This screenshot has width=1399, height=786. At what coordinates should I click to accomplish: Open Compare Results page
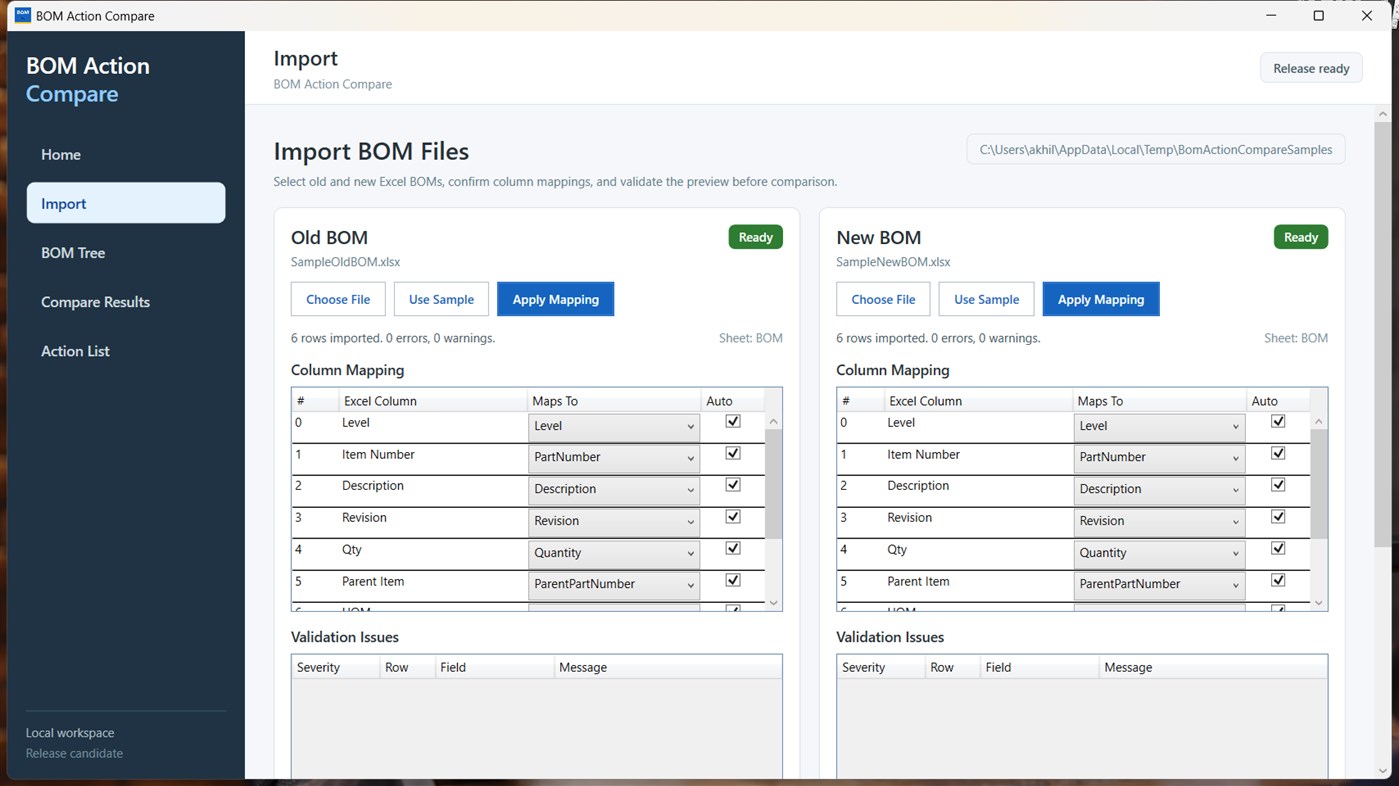126,302
